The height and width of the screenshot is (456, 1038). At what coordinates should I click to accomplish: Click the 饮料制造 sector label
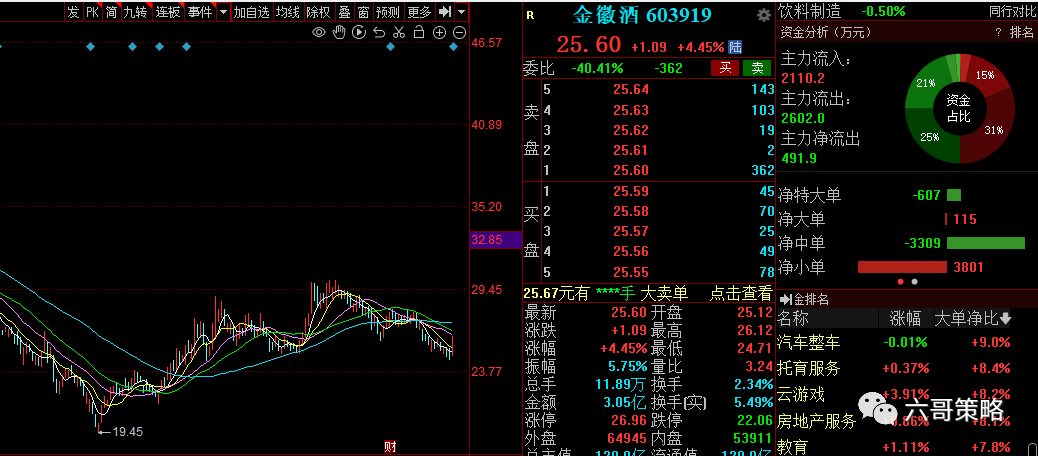click(x=809, y=11)
